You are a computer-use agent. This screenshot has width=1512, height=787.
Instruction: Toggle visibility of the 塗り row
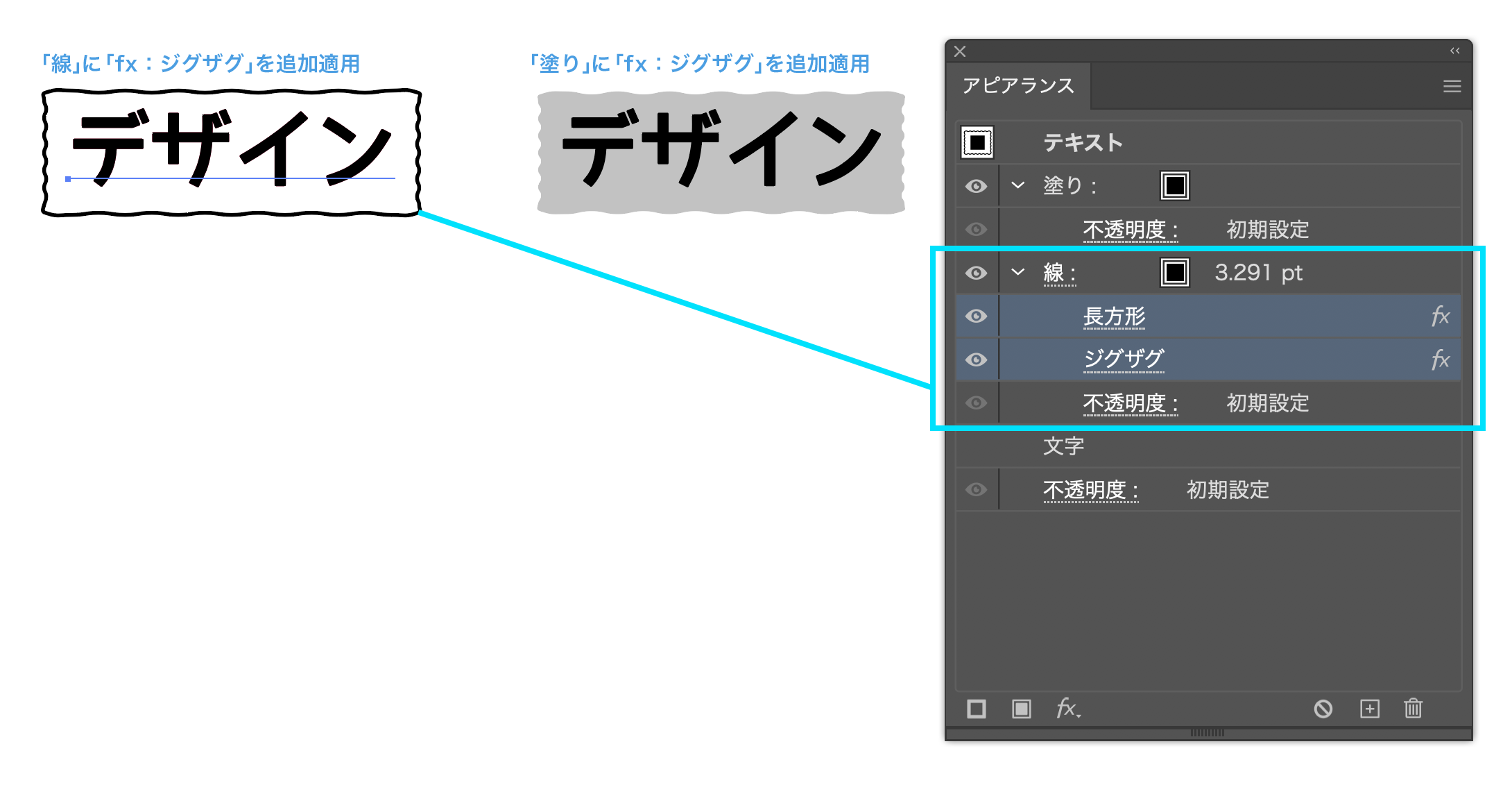point(977,186)
